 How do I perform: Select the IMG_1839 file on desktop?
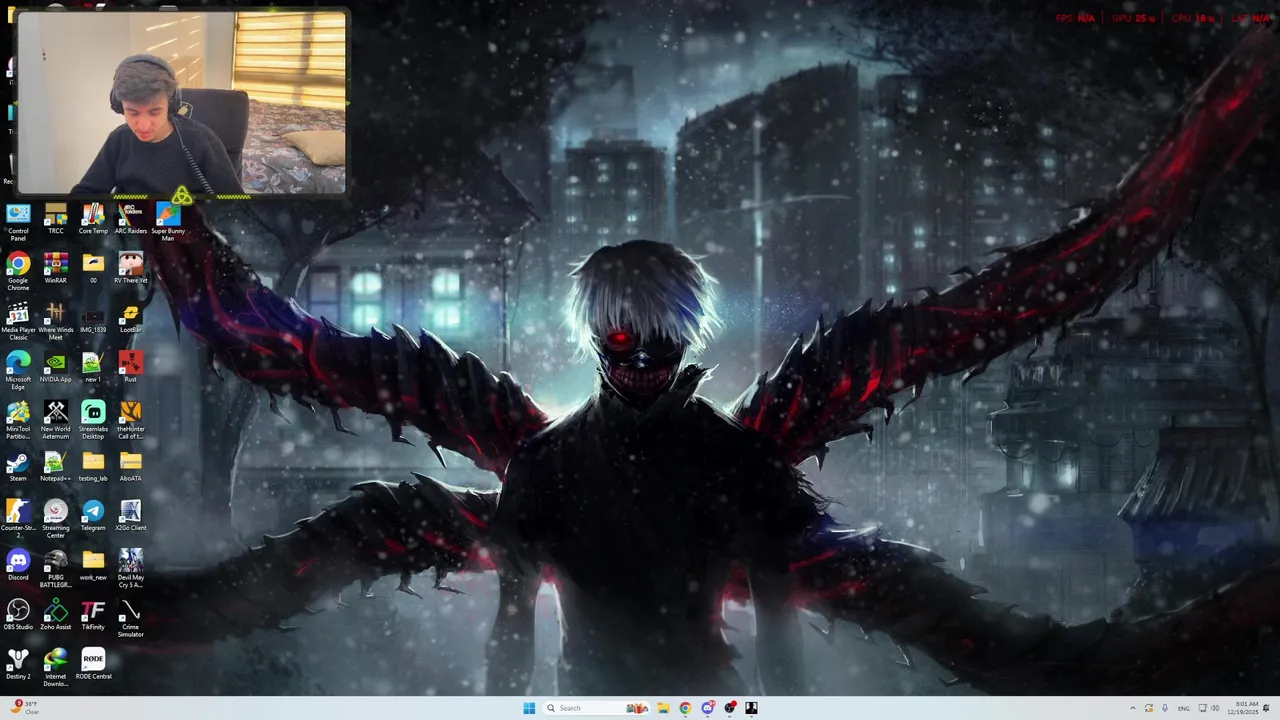(x=93, y=318)
